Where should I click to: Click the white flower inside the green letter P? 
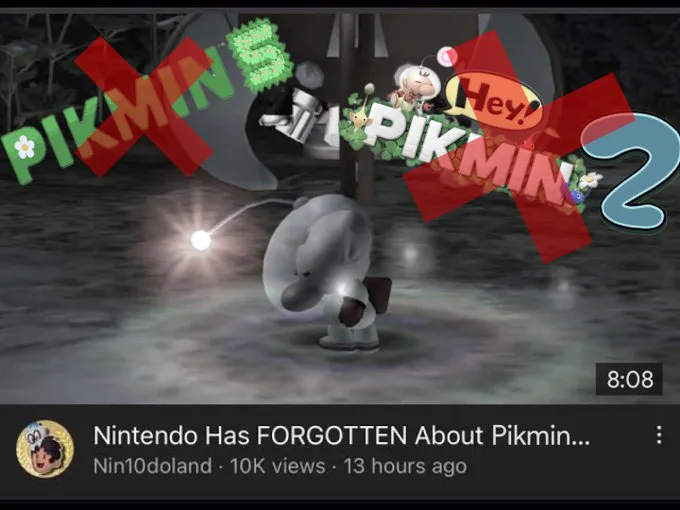pos(25,147)
